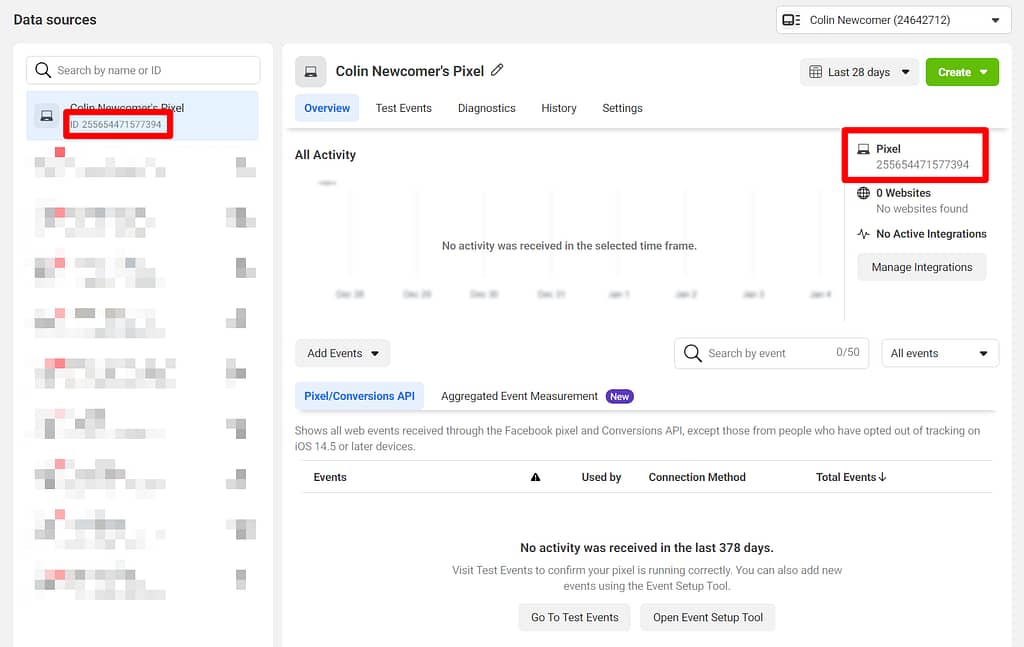Click the Pixel ID 255654471577394 in summary

pos(922,165)
